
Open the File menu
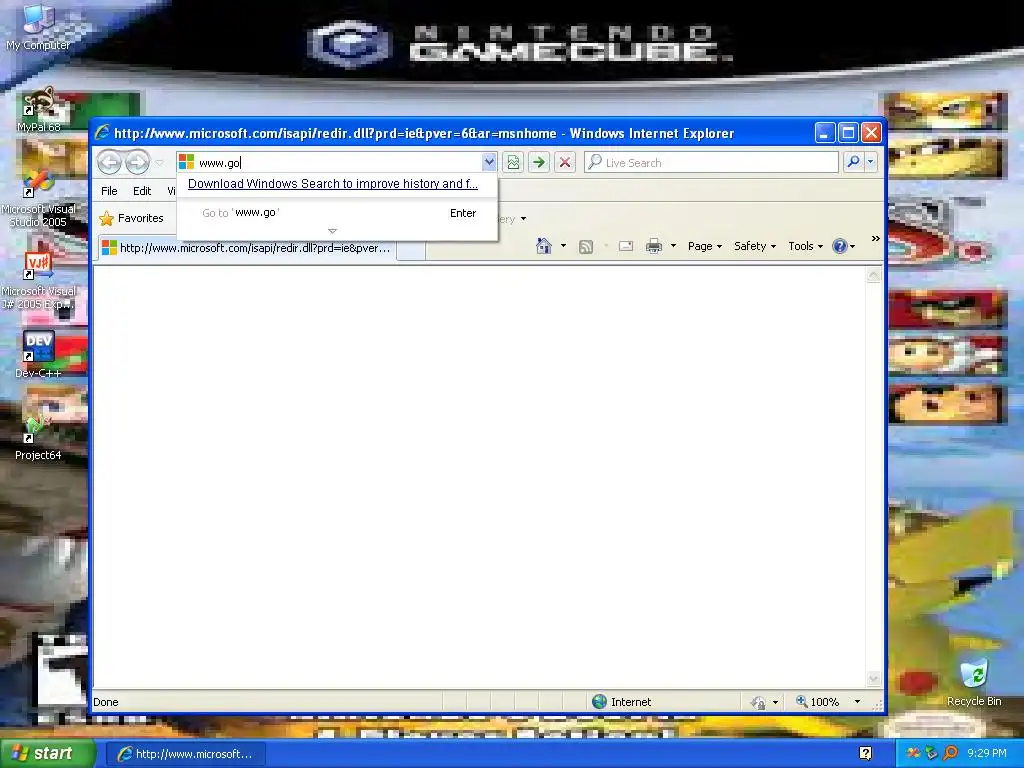(x=109, y=191)
